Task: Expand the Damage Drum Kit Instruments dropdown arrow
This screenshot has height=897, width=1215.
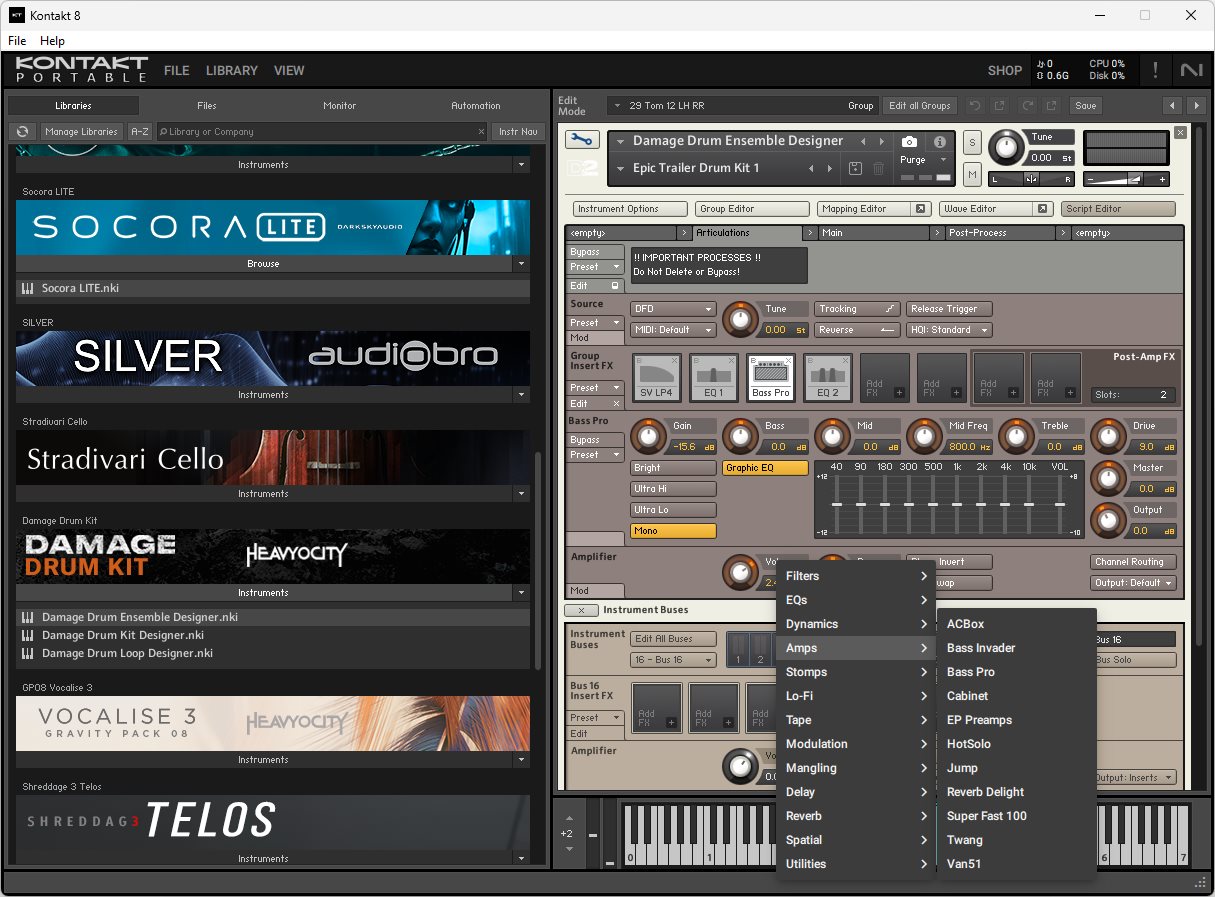Action: [520, 593]
